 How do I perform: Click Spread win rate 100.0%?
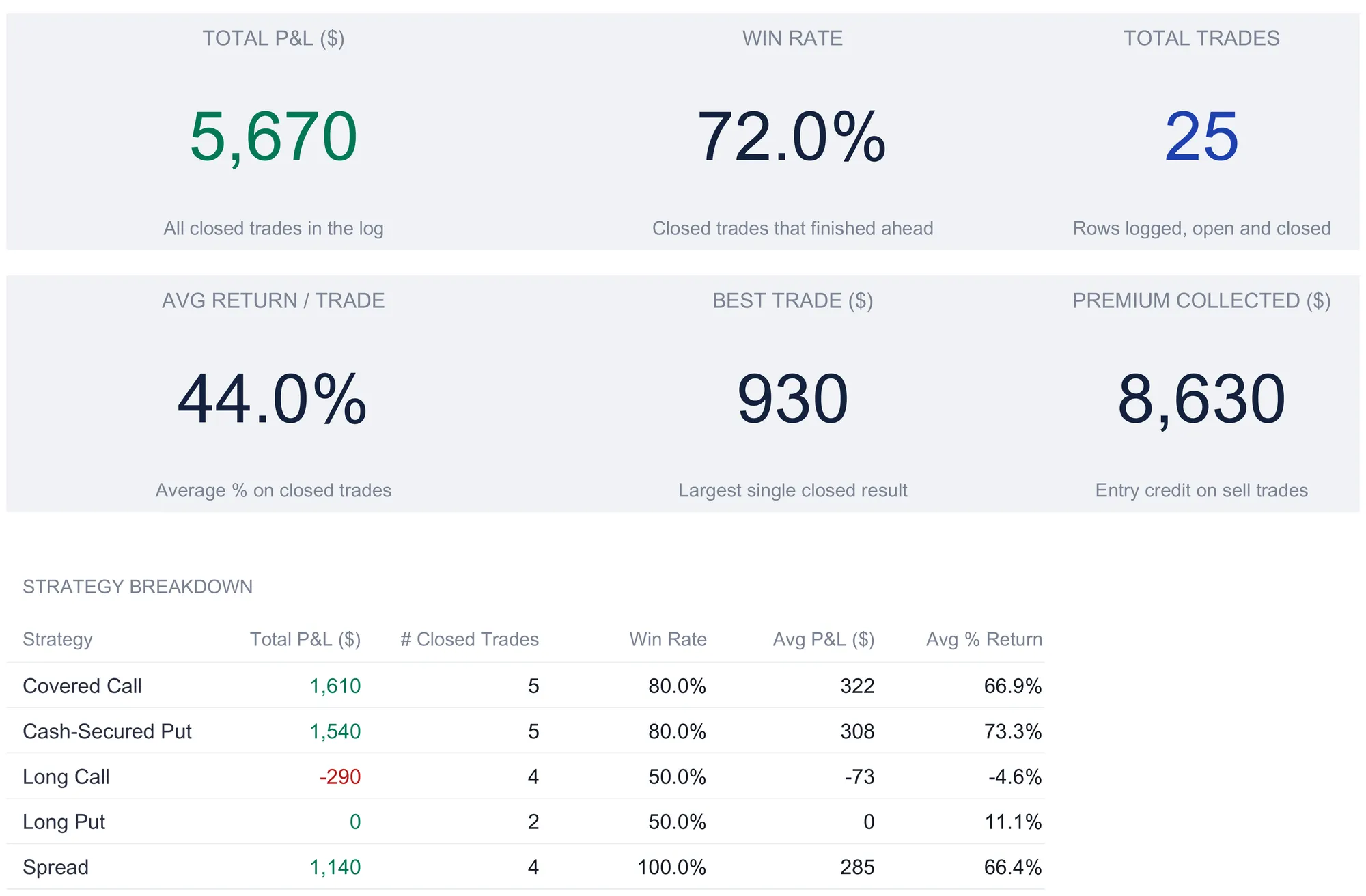[x=672, y=867]
